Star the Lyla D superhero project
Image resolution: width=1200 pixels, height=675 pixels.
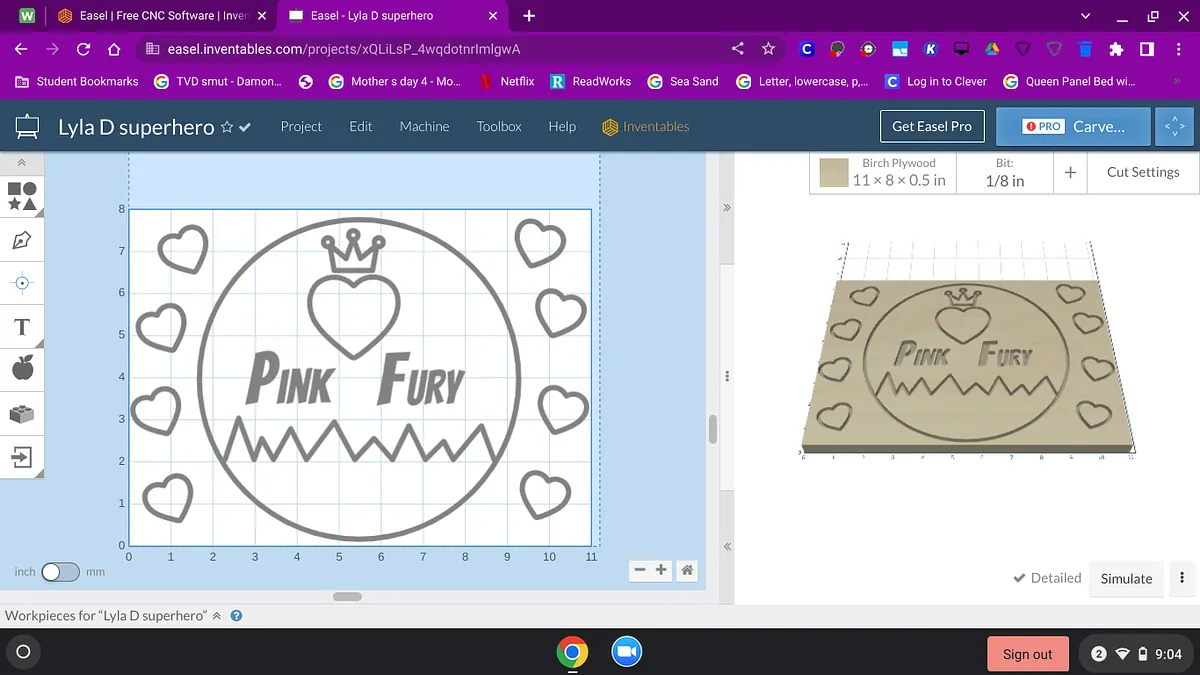pyautogui.click(x=227, y=127)
